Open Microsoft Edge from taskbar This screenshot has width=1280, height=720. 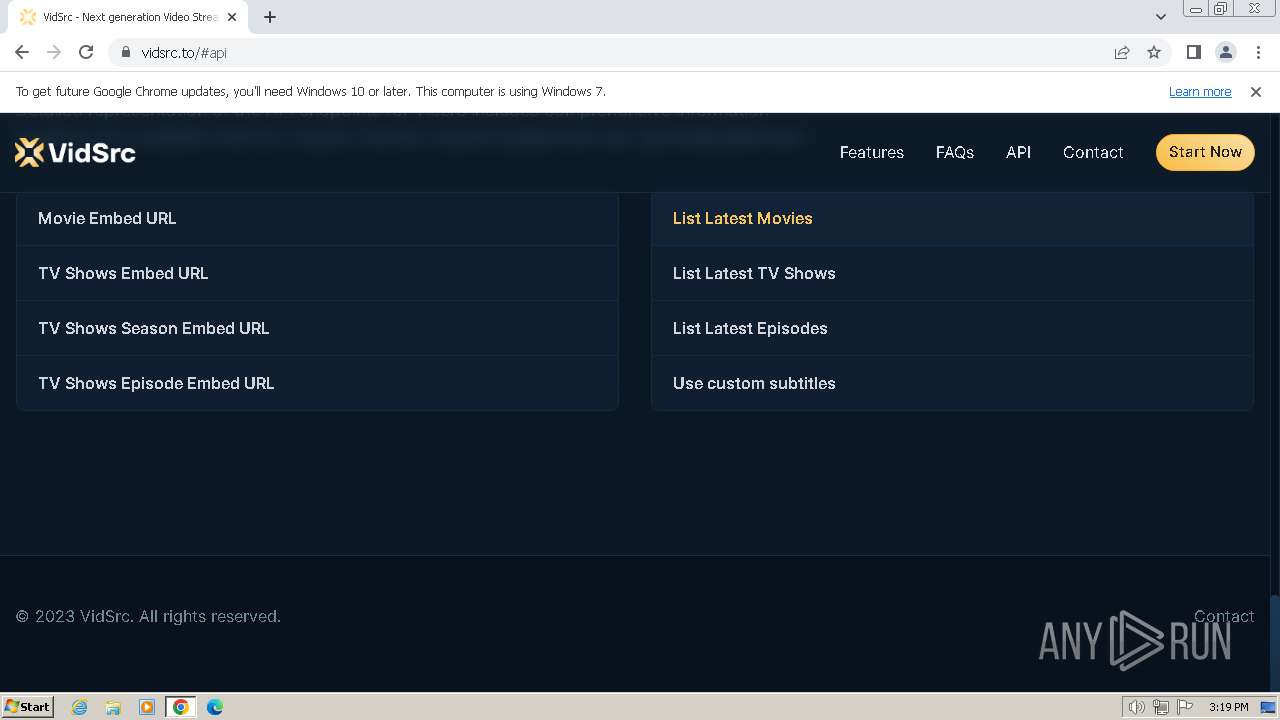(x=215, y=707)
